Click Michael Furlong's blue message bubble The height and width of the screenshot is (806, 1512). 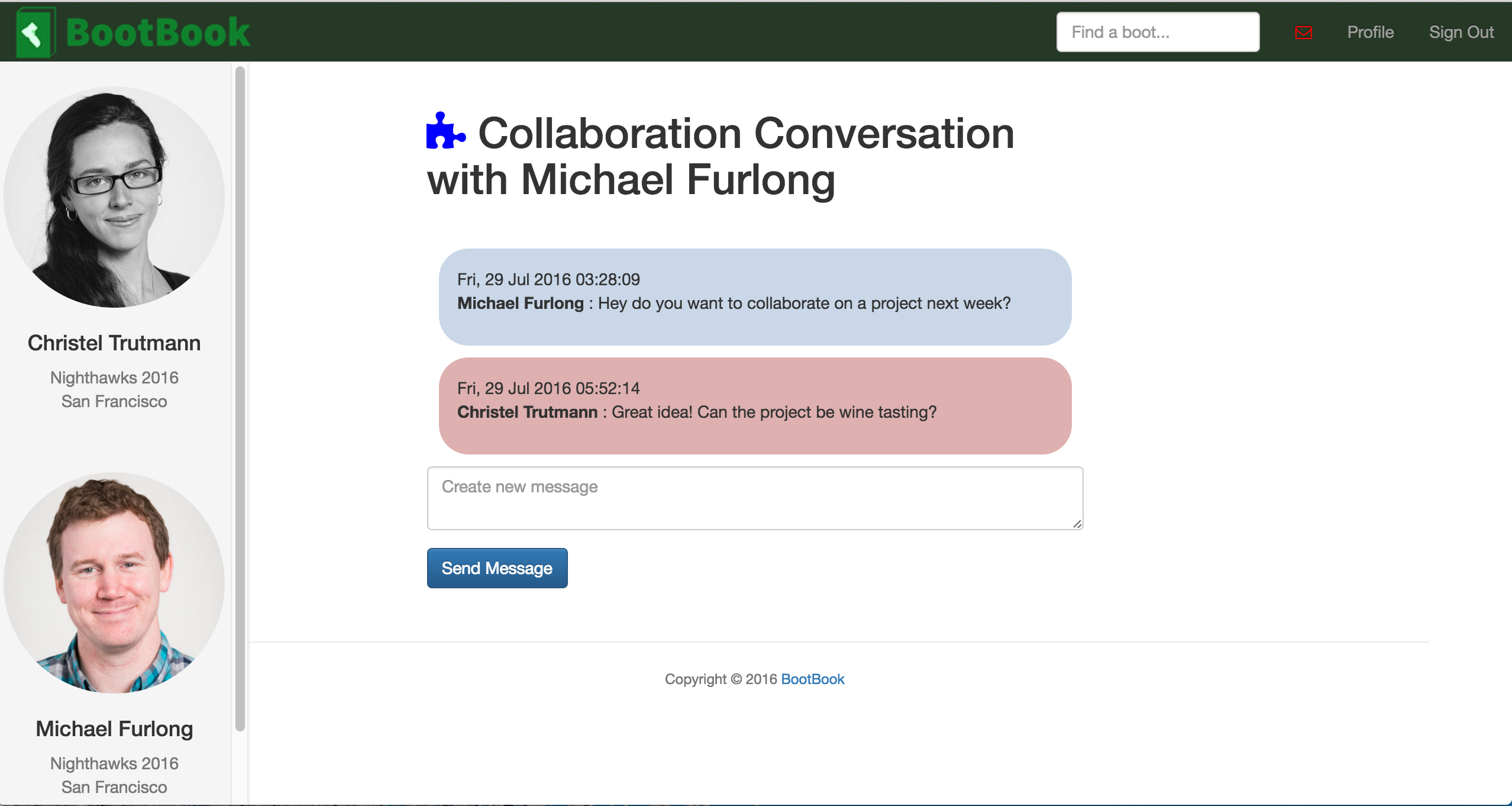click(755, 297)
